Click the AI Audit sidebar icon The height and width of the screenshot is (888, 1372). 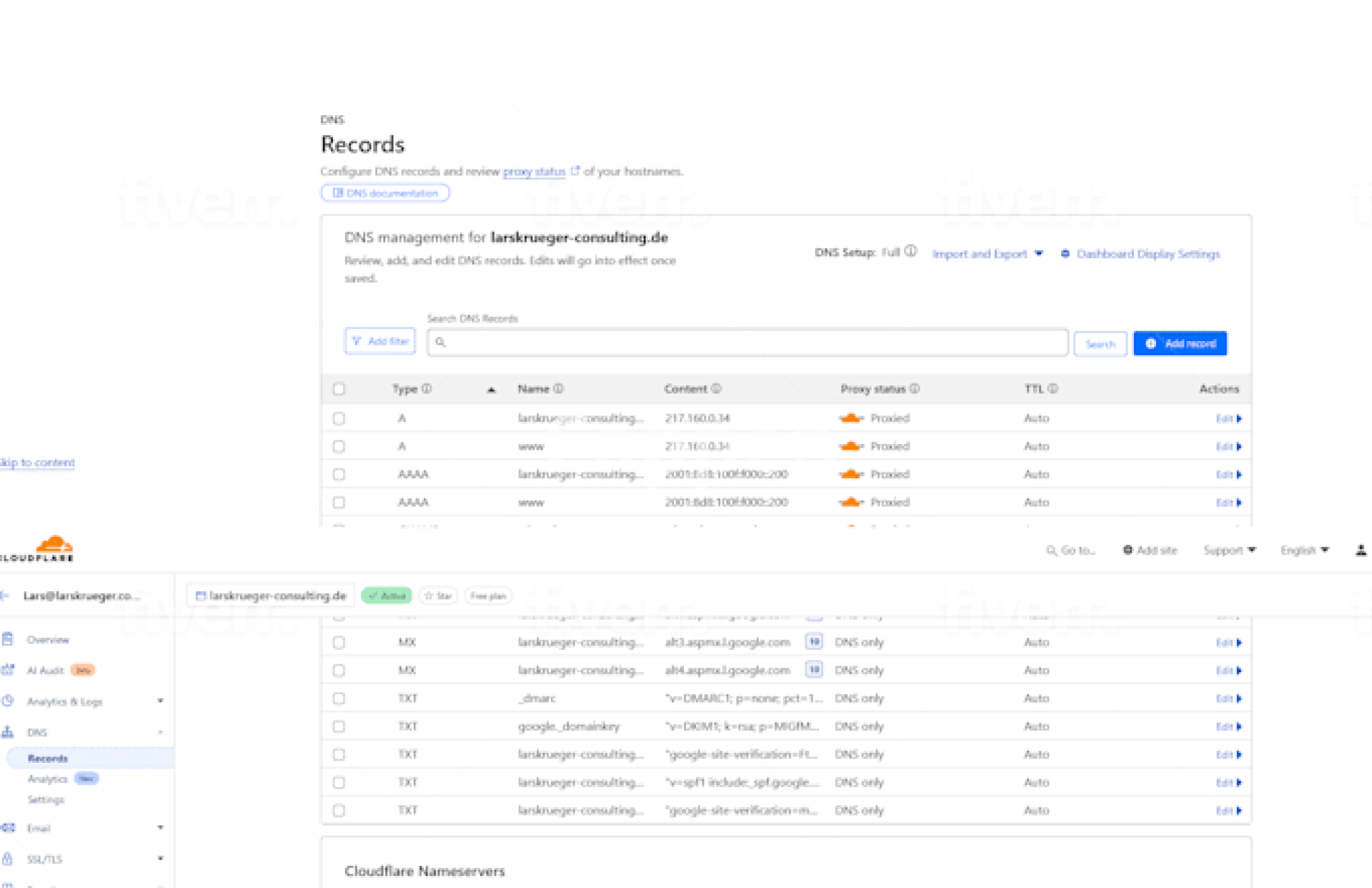point(8,670)
